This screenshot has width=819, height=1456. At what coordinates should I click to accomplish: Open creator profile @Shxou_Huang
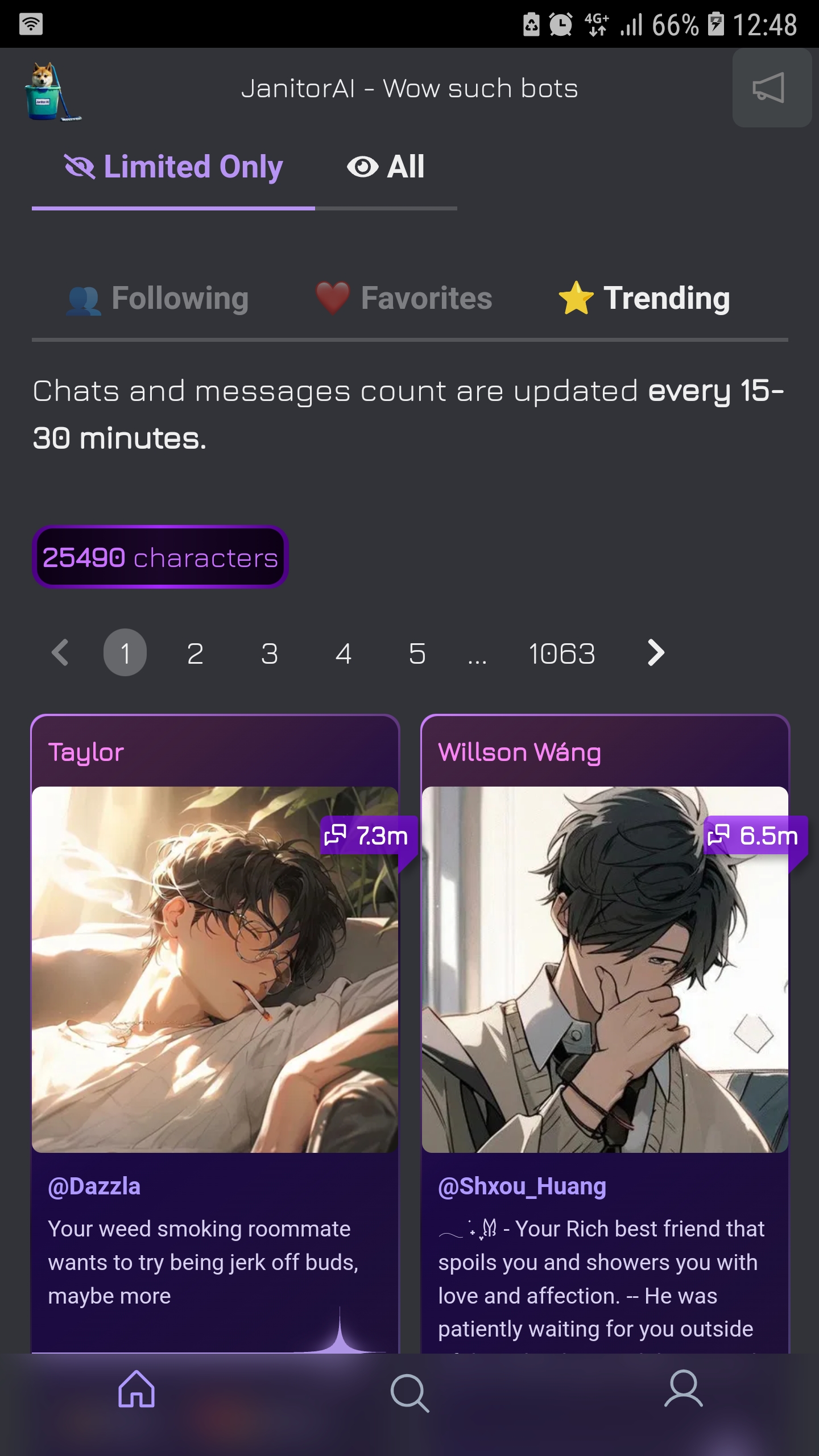tap(522, 1186)
